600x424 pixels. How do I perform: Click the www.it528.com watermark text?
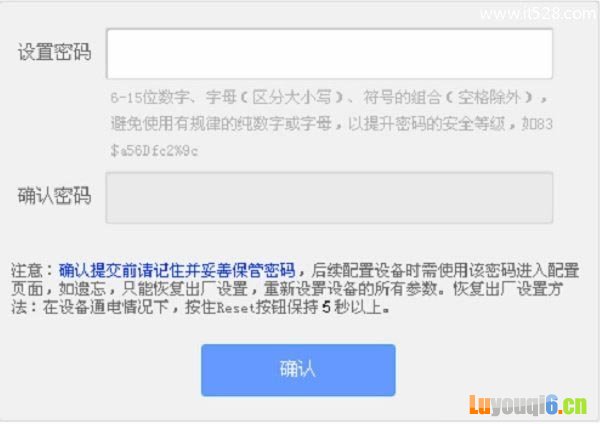point(537,14)
